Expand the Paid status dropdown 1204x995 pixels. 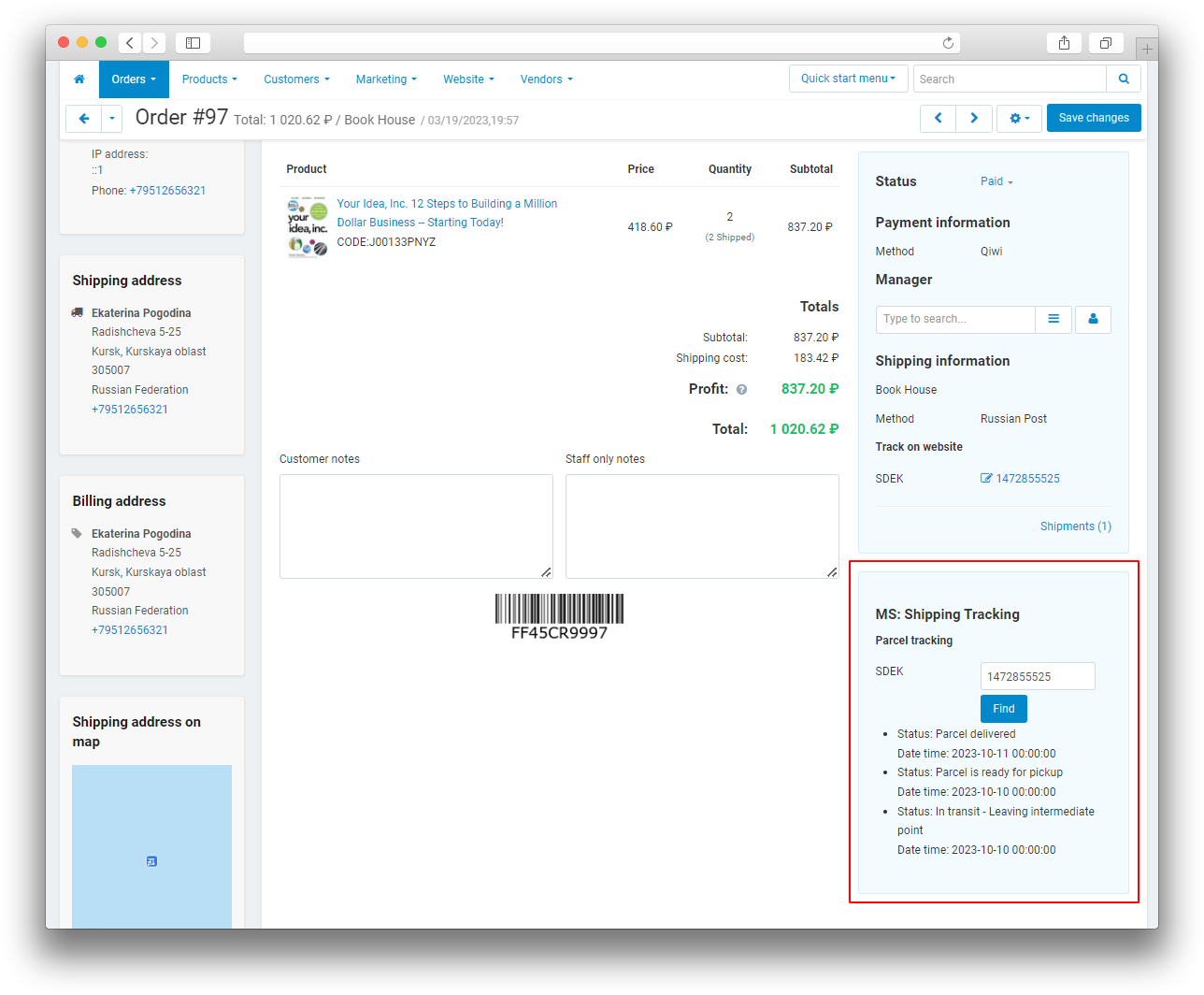pos(996,181)
